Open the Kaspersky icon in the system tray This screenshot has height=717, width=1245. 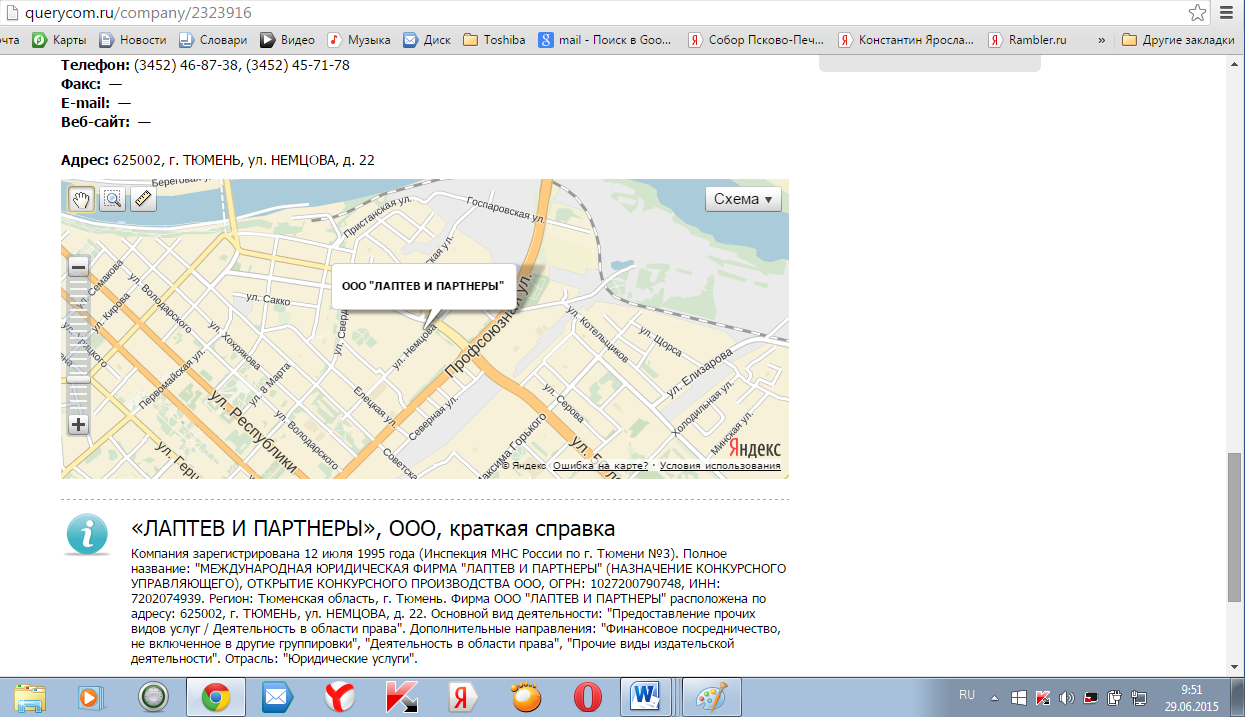point(1043,697)
